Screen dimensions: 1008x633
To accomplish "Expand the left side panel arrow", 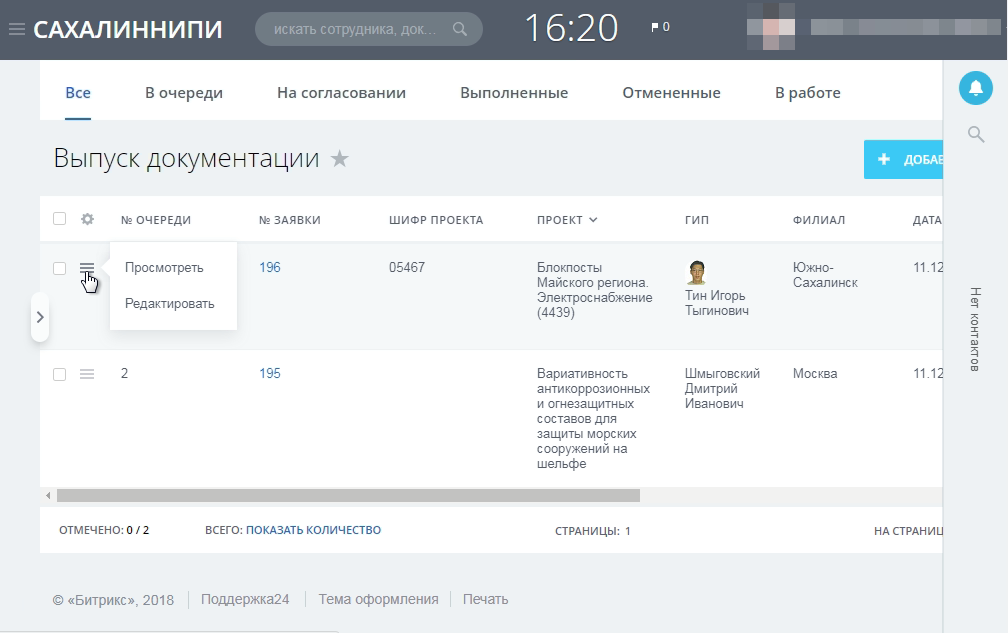I will (39, 317).
